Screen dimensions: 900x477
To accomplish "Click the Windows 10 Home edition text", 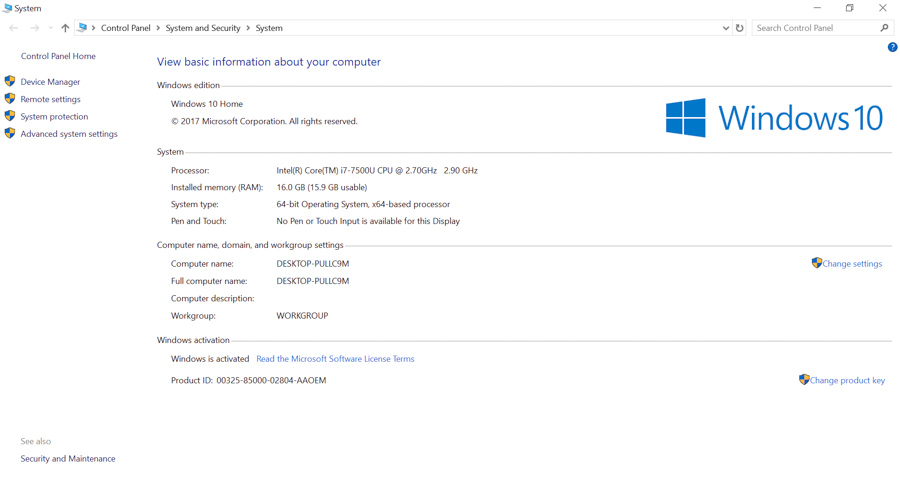I will (207, 104).
